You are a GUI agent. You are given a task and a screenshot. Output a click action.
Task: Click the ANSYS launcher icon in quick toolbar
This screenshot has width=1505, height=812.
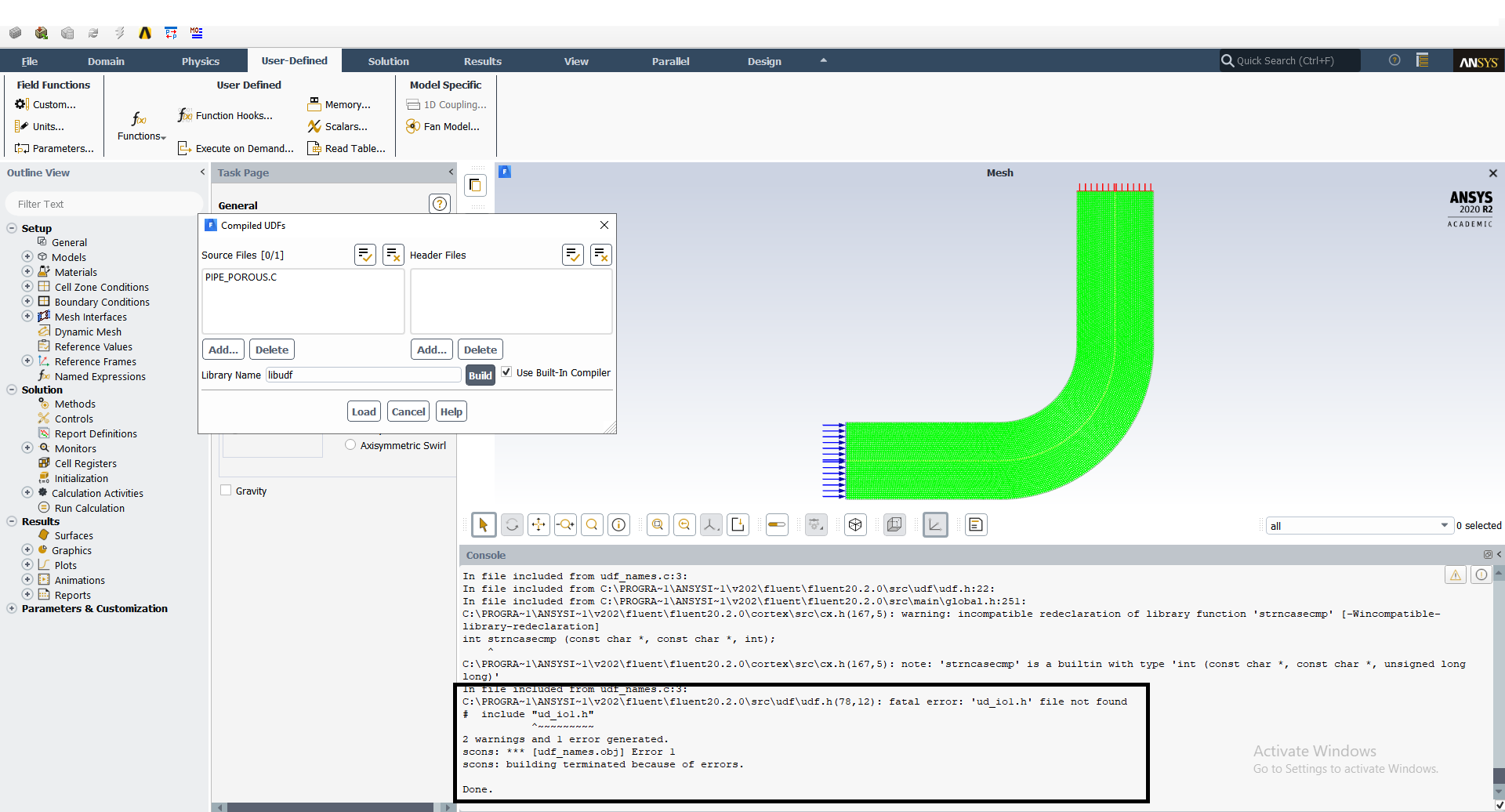pyautogui.click(x=145, y=33)
